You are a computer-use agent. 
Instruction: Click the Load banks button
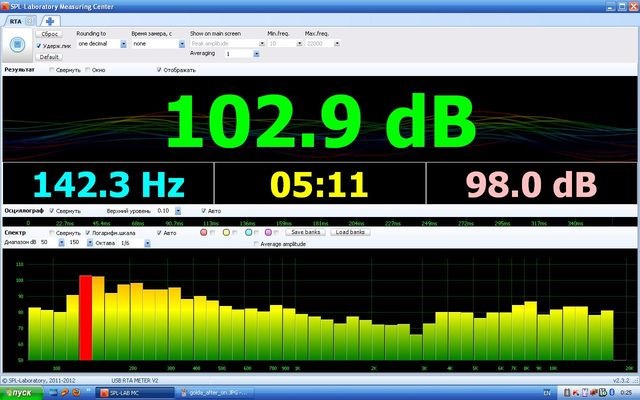[350, 232]
